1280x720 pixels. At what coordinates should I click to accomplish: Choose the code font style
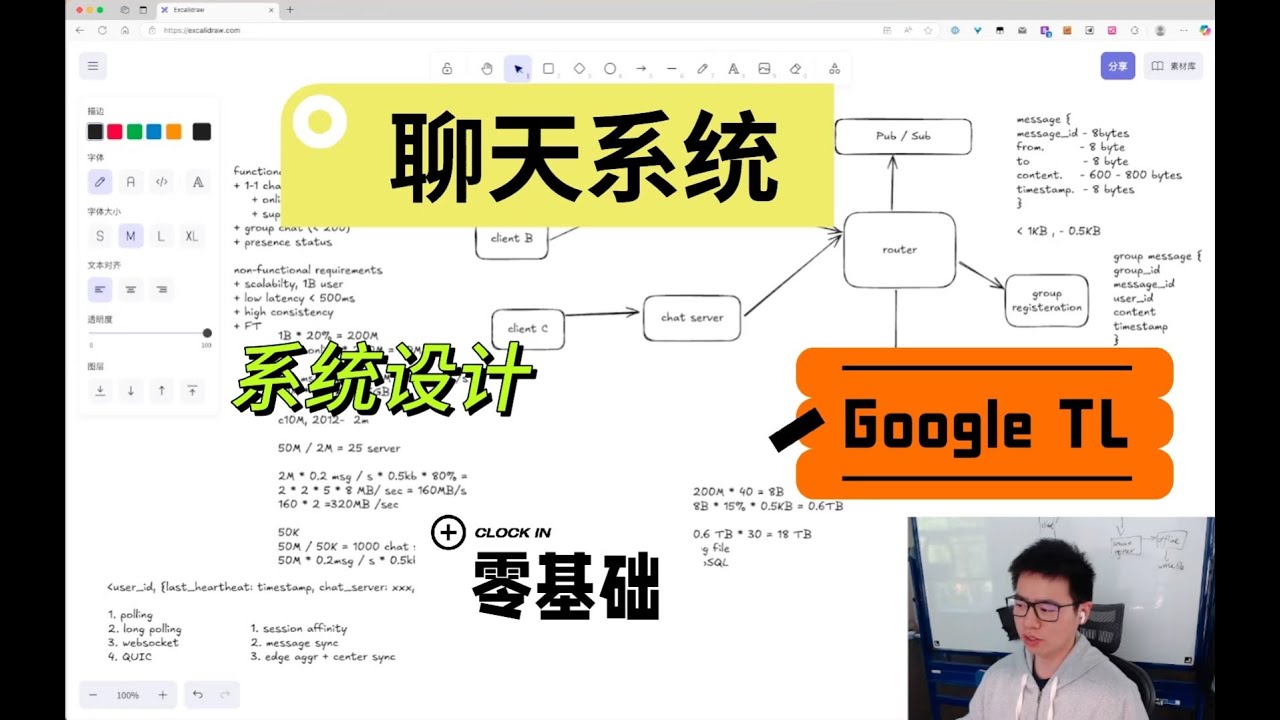pos(161,182)
